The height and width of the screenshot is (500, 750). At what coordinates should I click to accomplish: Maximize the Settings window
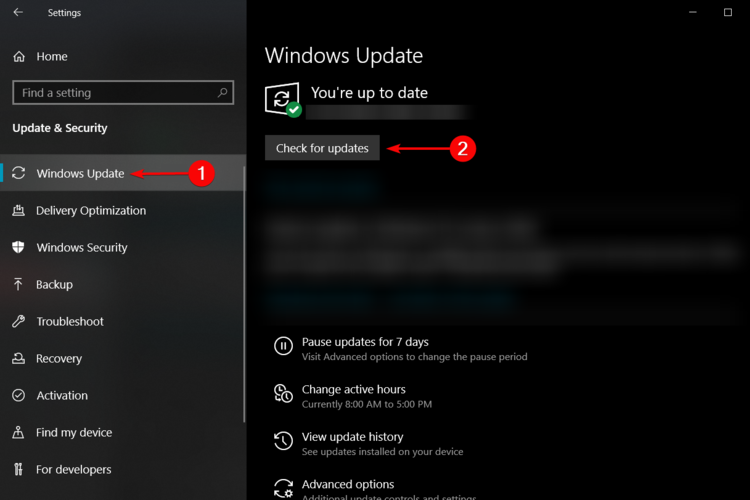728,12
